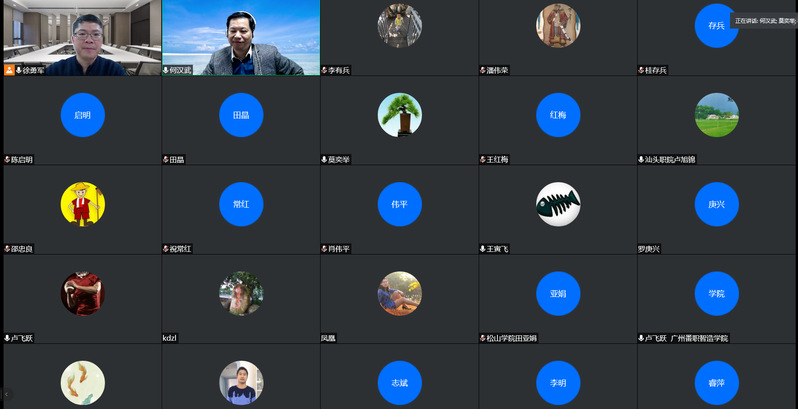Click the mic icon next to 陈启明
This screenshot has width=798, height=409.
pos(7,160)
